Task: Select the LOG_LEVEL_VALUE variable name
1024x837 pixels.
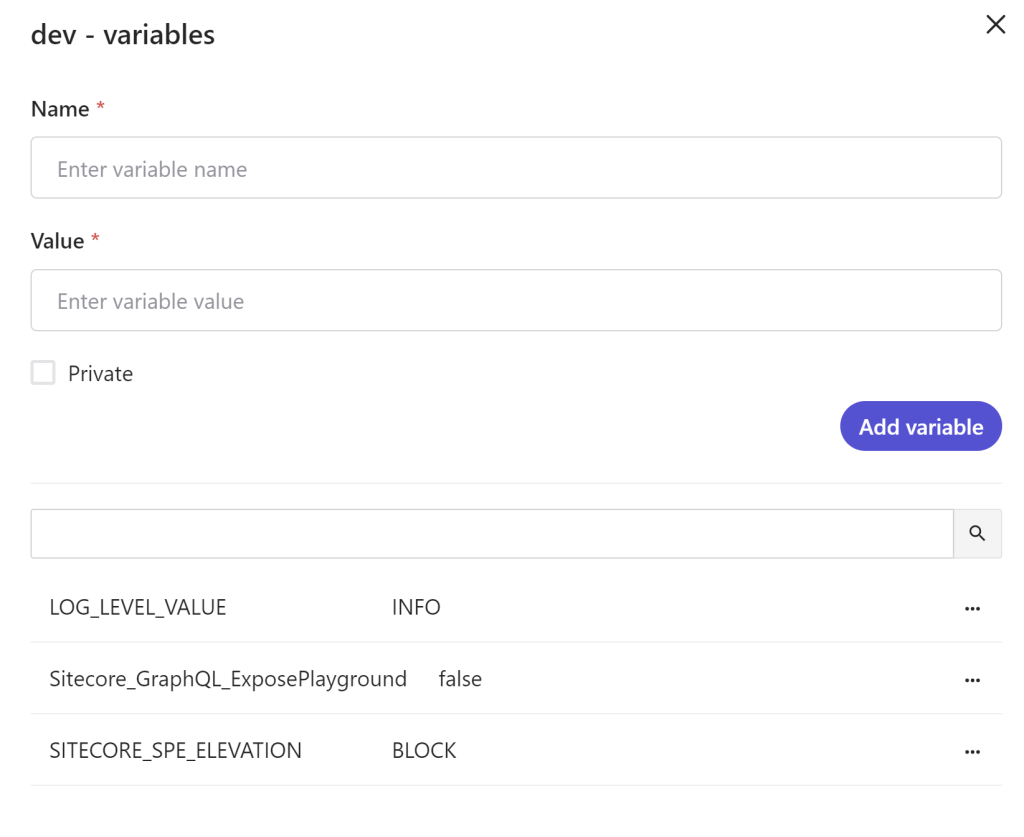Action: click(x=138, y=607)
